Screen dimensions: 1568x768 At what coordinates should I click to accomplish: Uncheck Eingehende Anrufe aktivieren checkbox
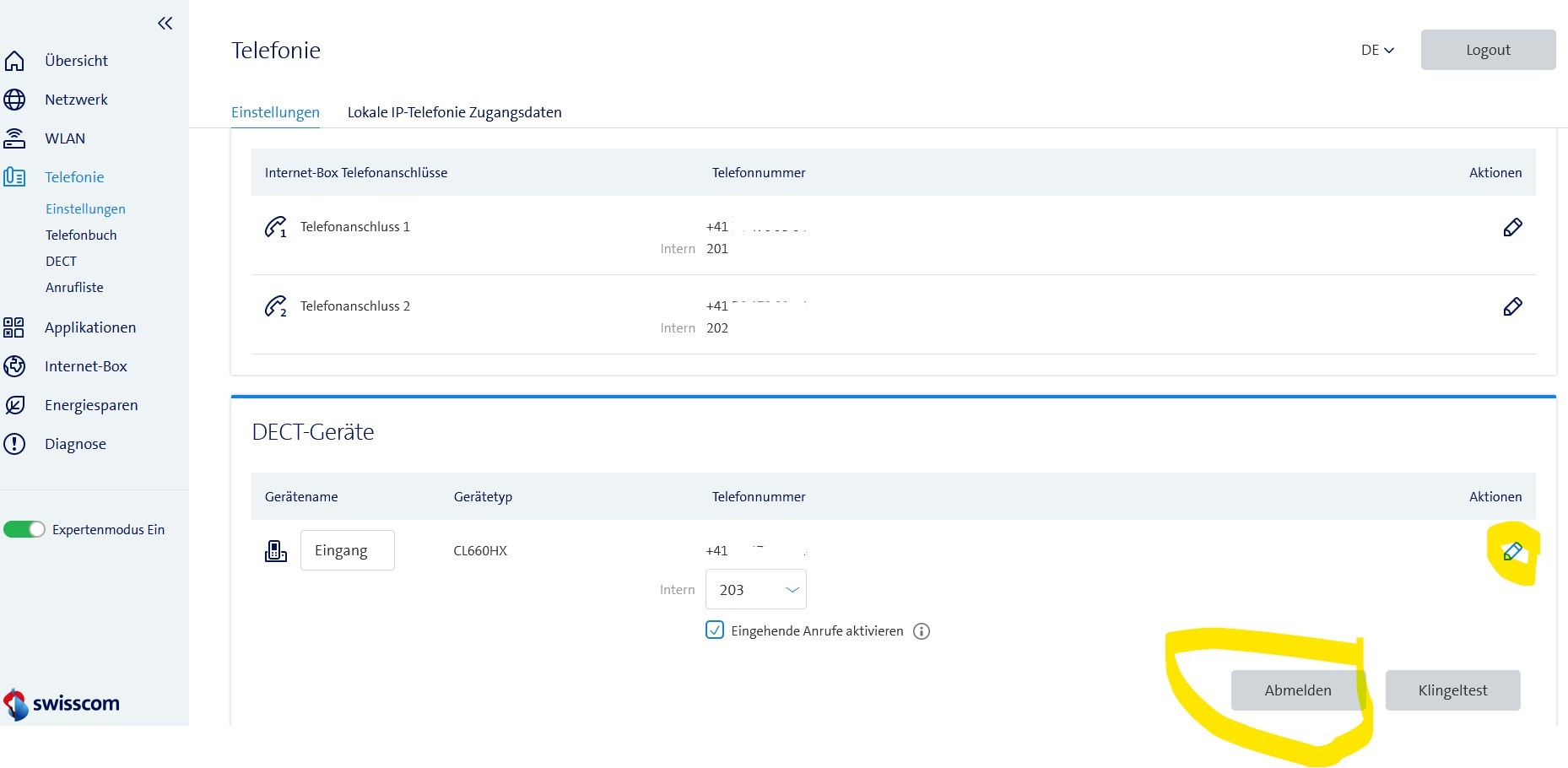click(x=715, y=630)
